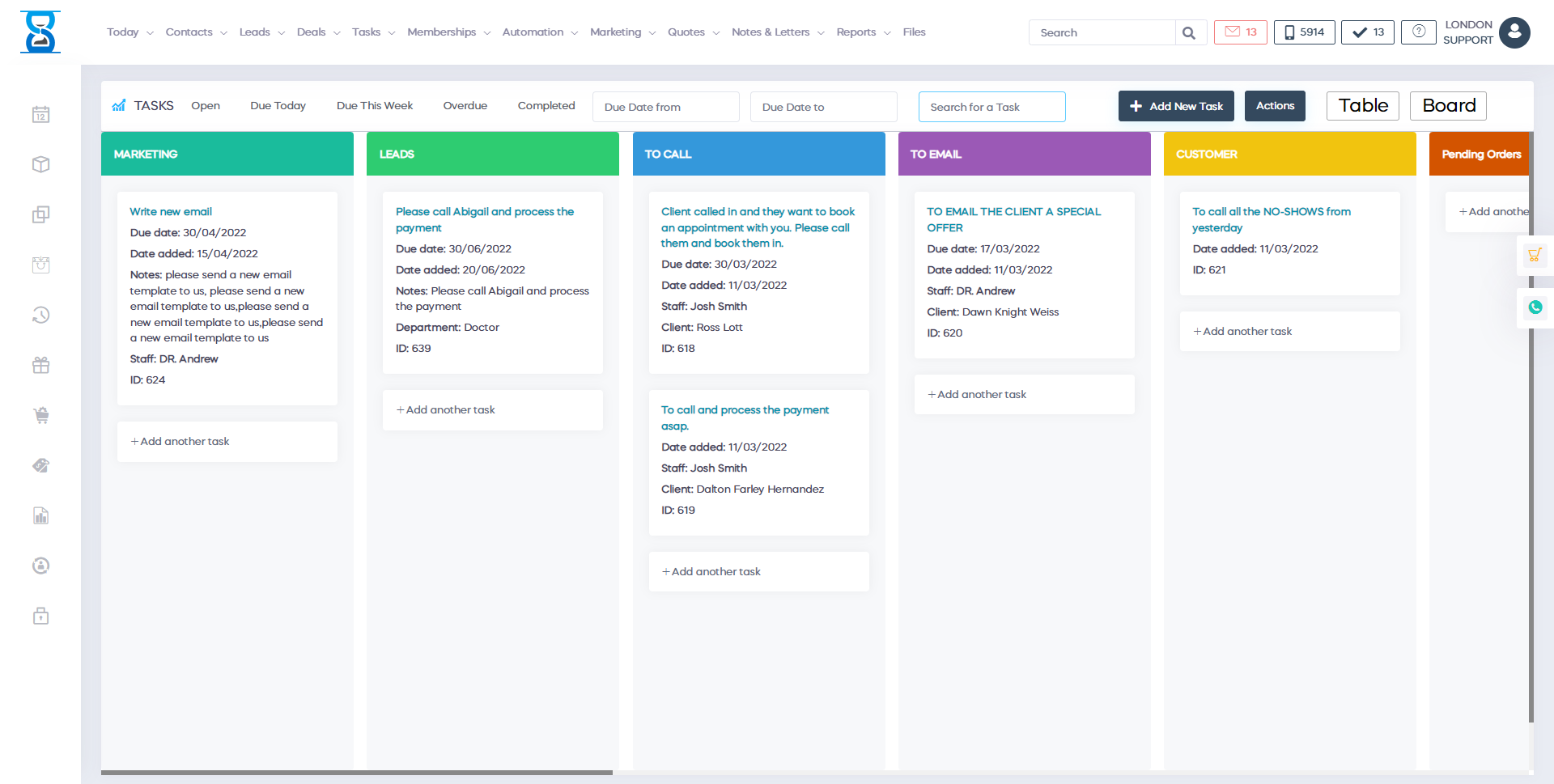This screenshot has width=1554, height=784.
Task: Click the gift box sidebar icon
Action: click(x=41, y=366)
